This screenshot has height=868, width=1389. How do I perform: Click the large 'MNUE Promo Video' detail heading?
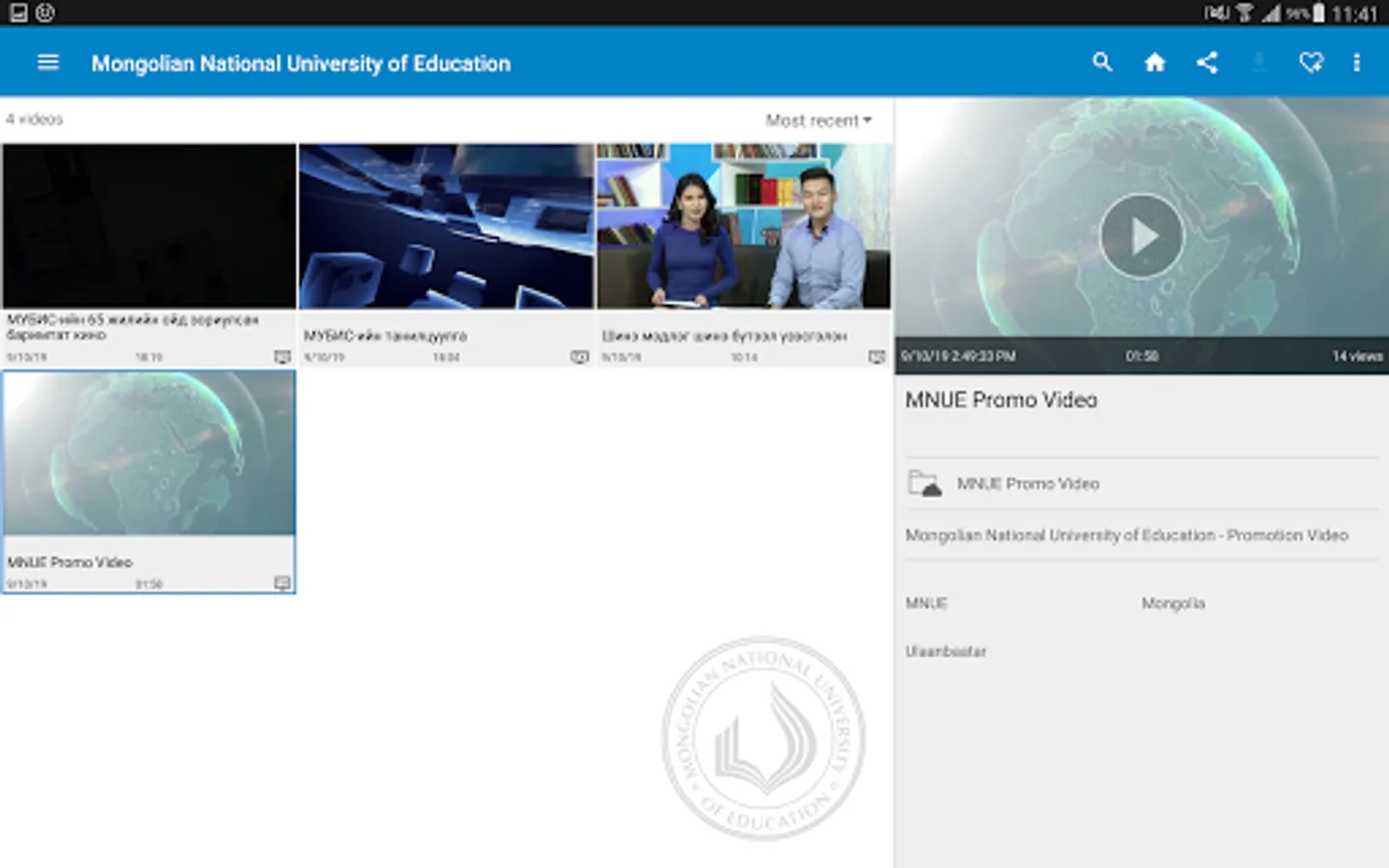click(x=1001, y=399)
